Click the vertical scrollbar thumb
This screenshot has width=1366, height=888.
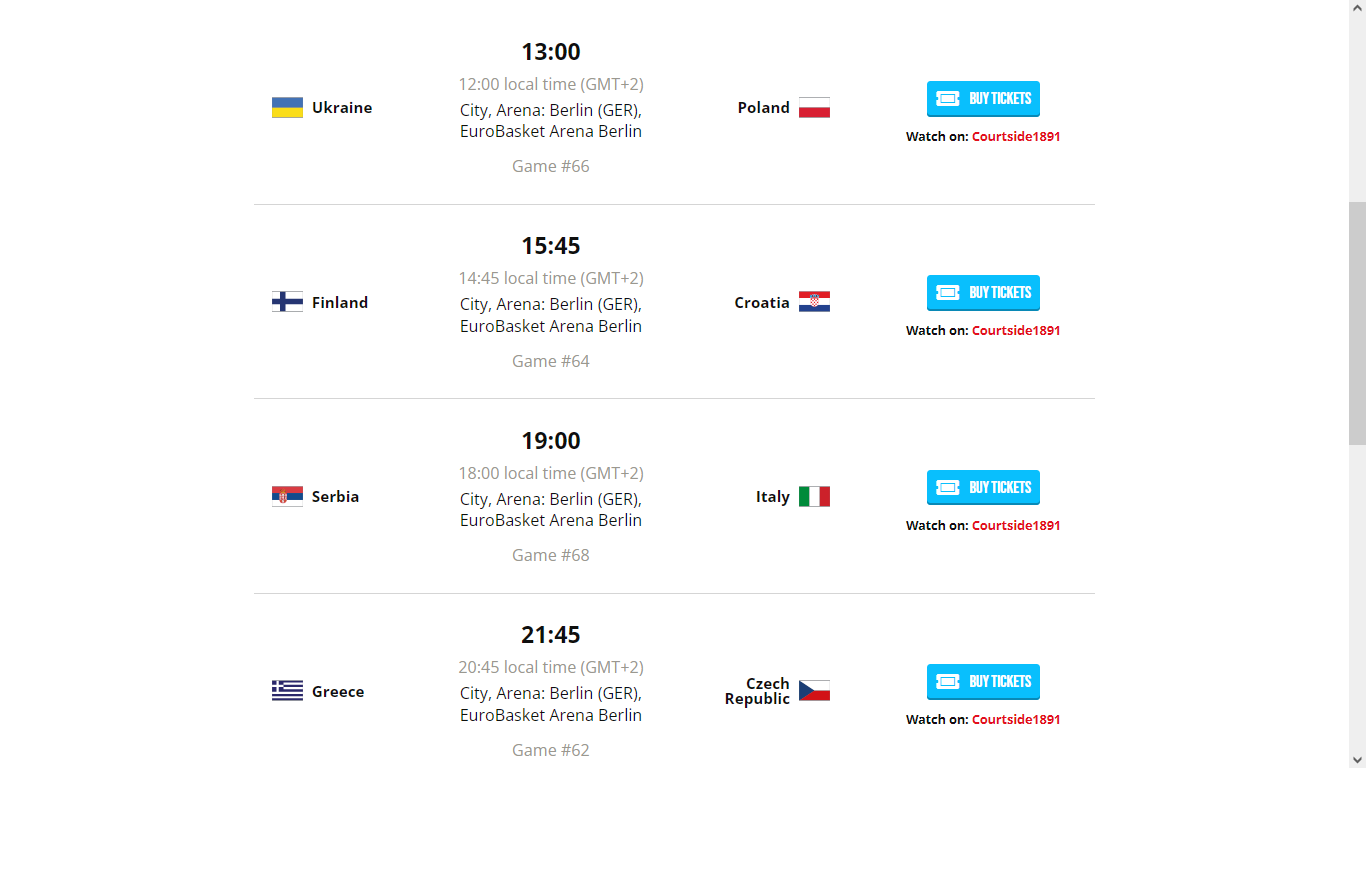pos(1357,323)
